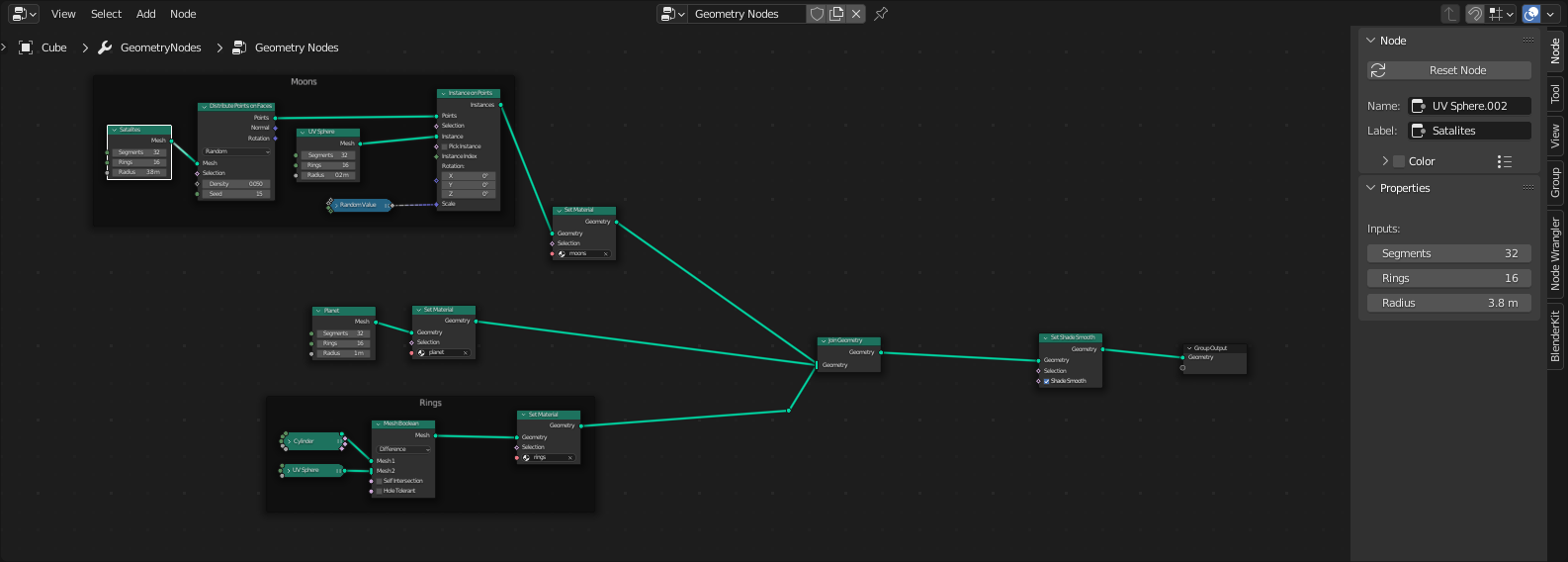The width and height of the screenshot is (1568, 562).
Task: Click the Name field showing UV Sphere.002
Action: click(1469, 106)
